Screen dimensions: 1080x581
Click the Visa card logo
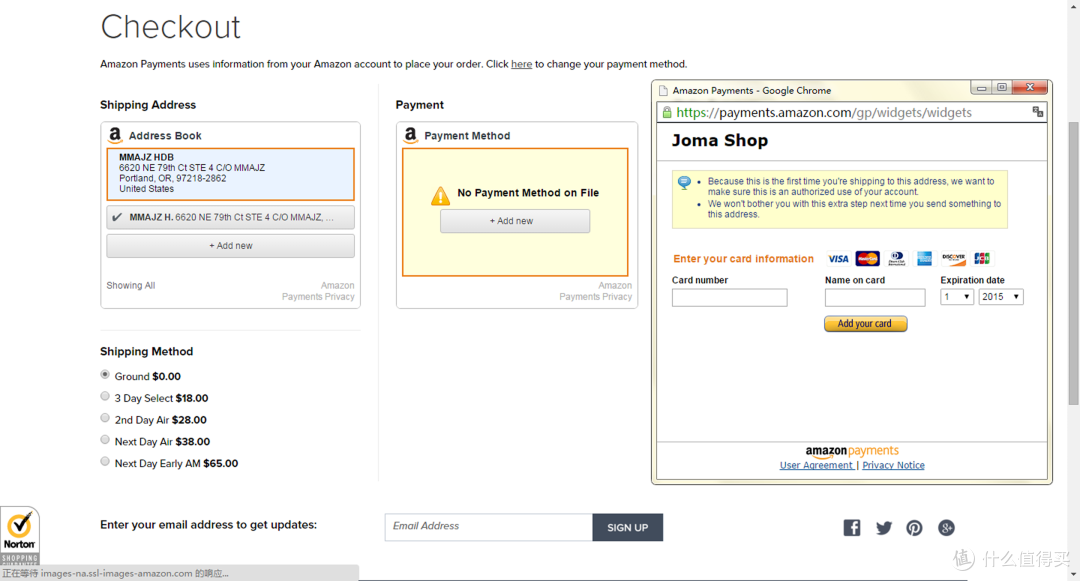coord(838,259)
